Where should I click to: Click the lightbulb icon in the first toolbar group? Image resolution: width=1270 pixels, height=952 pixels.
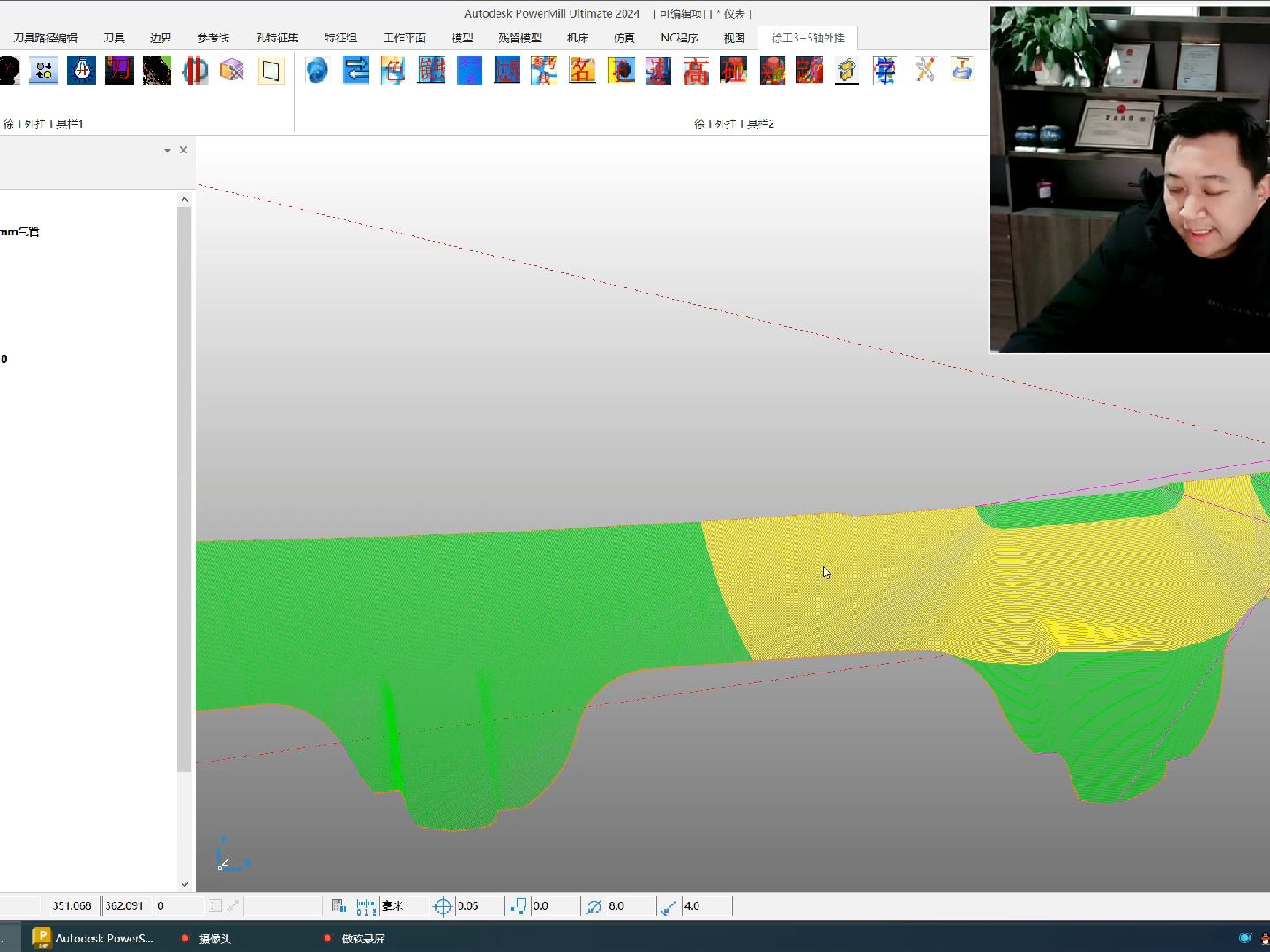[x=82, y=71]
